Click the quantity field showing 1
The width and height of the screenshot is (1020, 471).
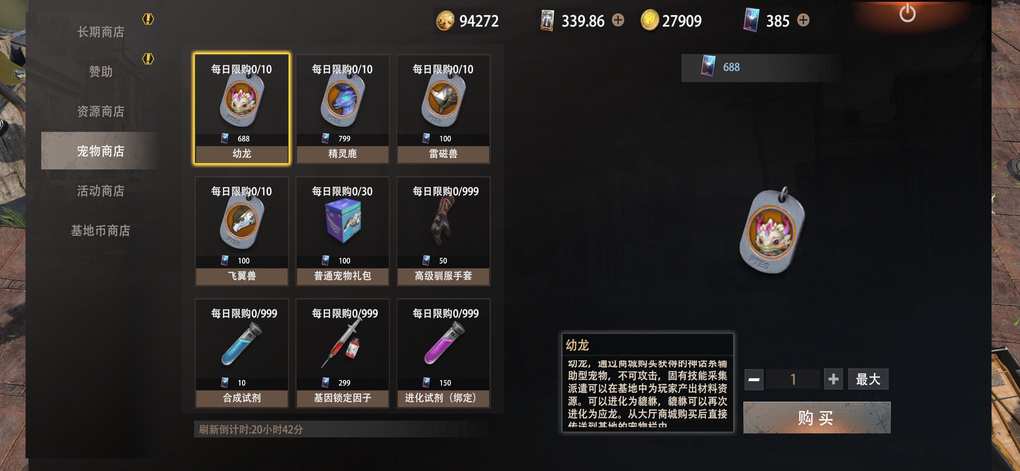point(793,379)
